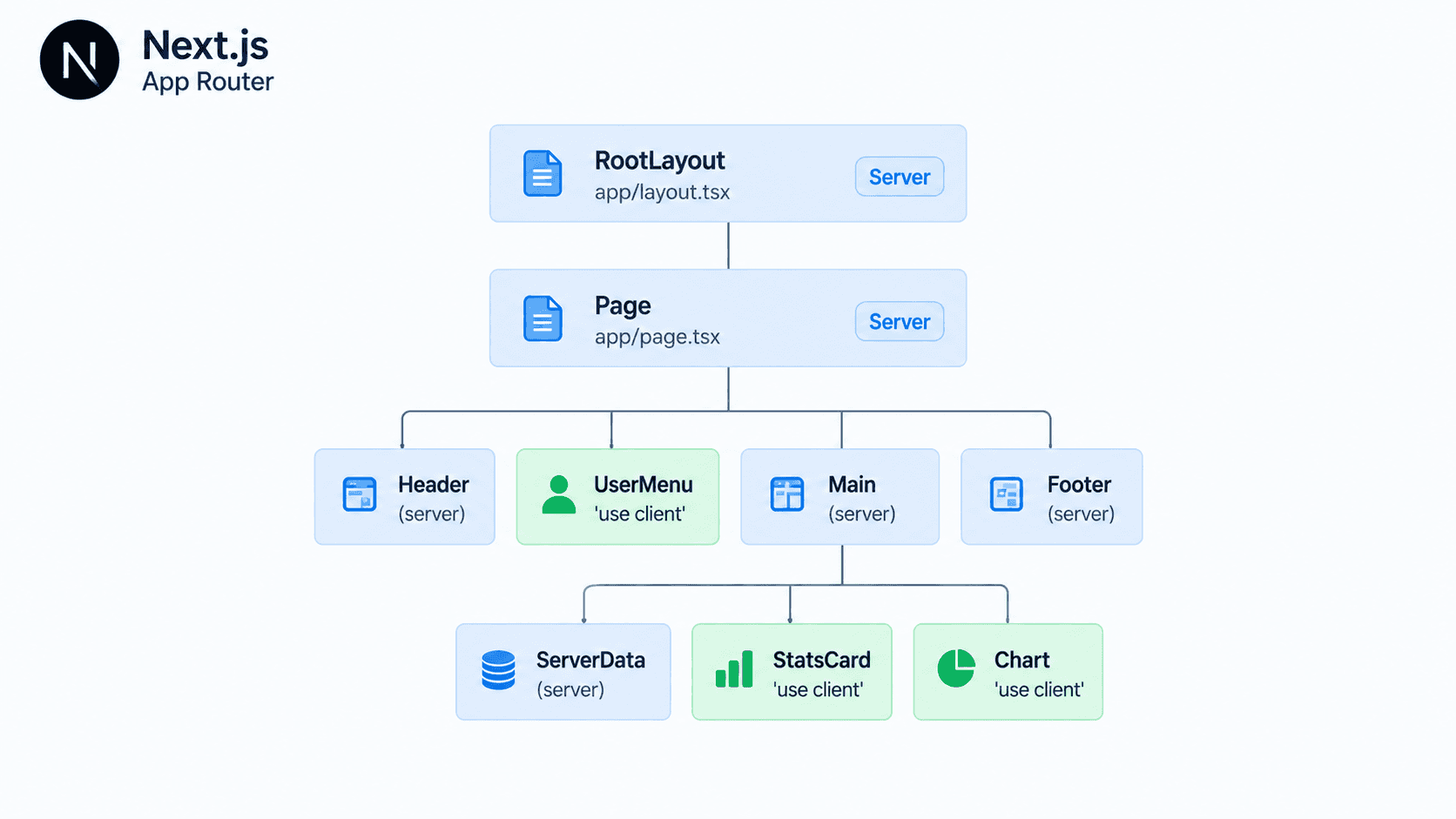Click the 'UserMenu' label

(644, 484)
